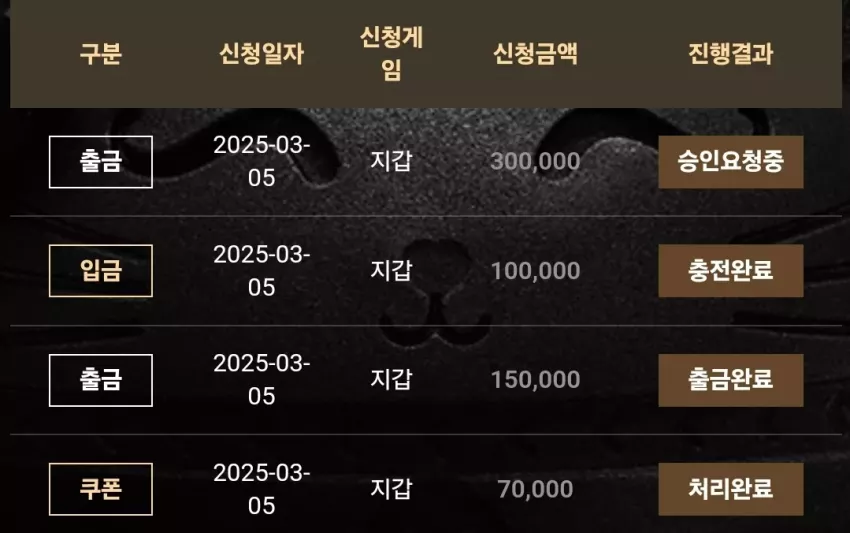
Task: Click the 신청게임 column header
Action: pos(391,54)
